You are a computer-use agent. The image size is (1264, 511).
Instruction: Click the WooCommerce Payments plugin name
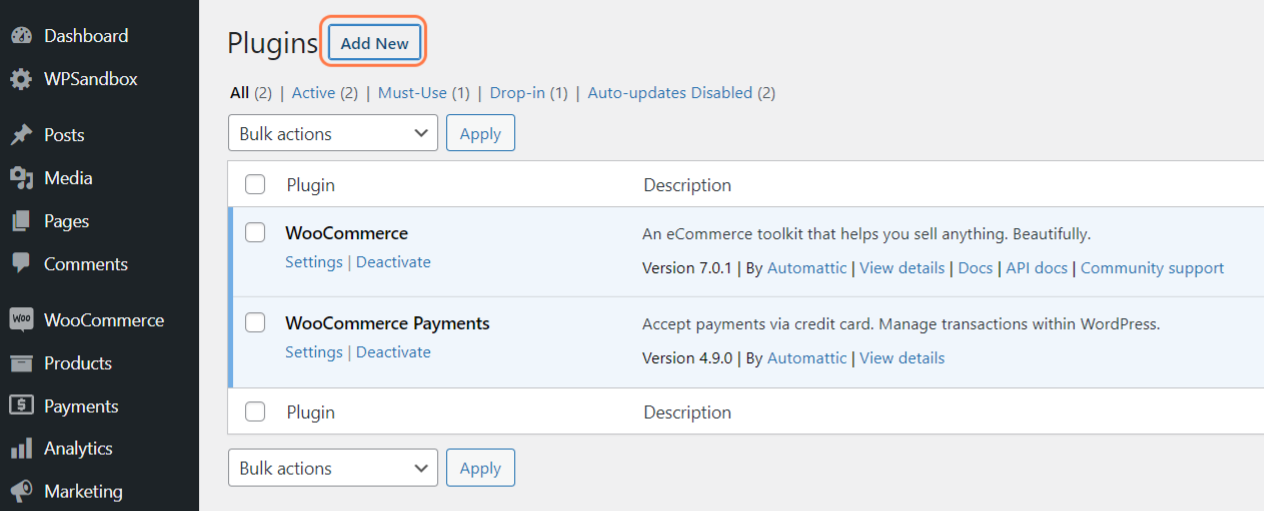[387, 323]
